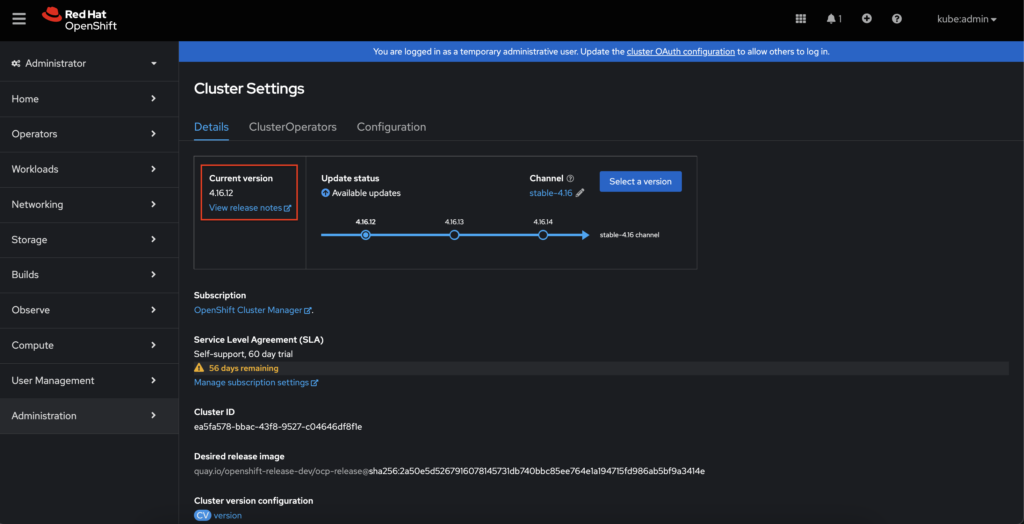The height and width of the screenshot is (524, 1024).
Task: Select the 4.16.14 node on update path
Action: pos(543,235)
